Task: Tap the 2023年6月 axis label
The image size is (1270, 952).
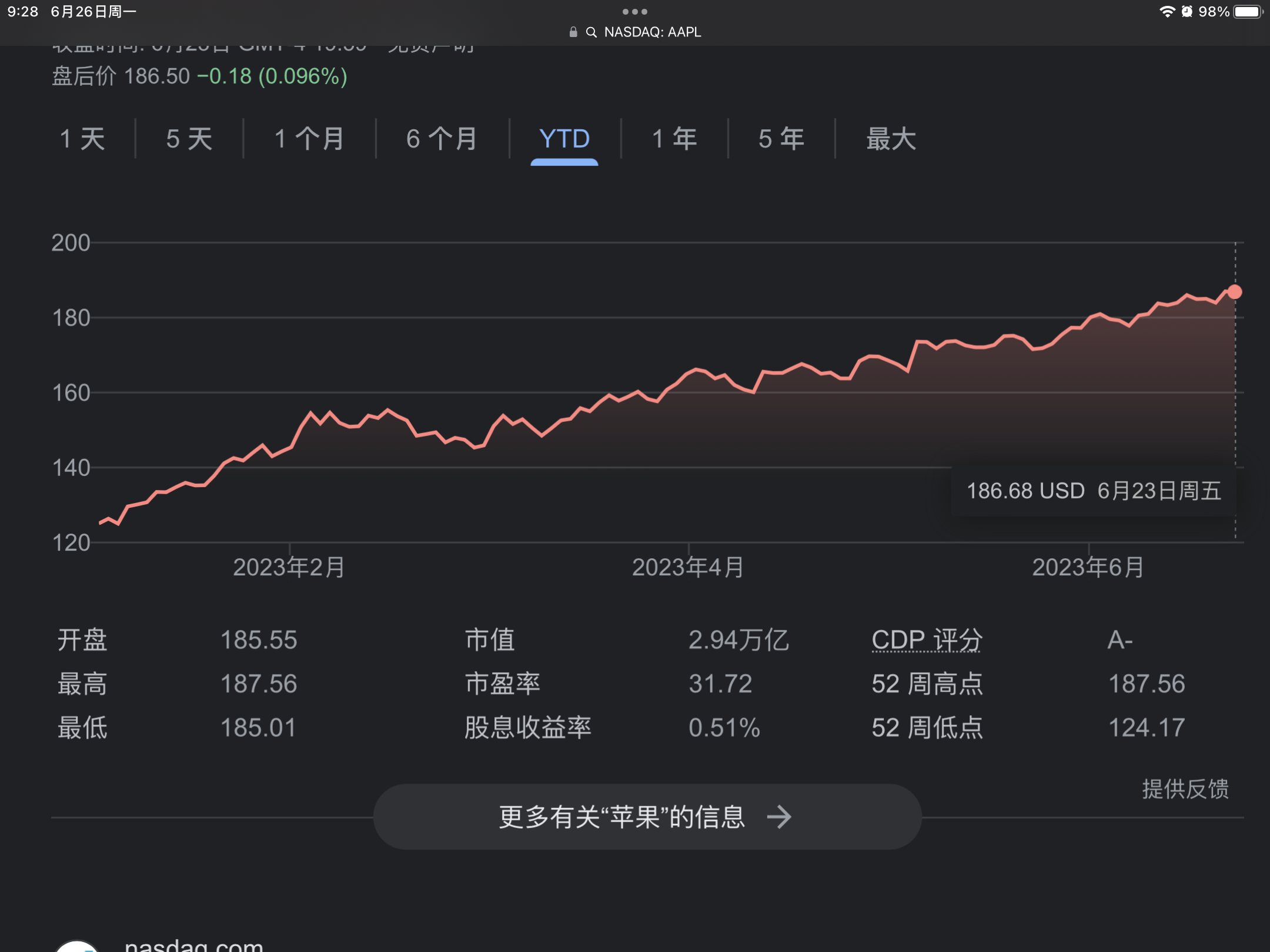Action: 1088,567
